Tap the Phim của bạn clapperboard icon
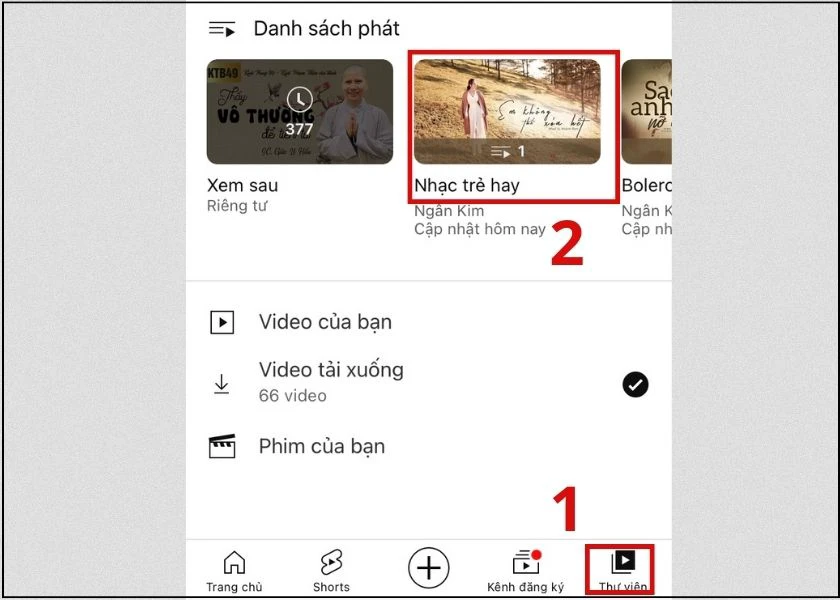The width and height of the screenshot is (840, 600). click(x=221, y=446)
